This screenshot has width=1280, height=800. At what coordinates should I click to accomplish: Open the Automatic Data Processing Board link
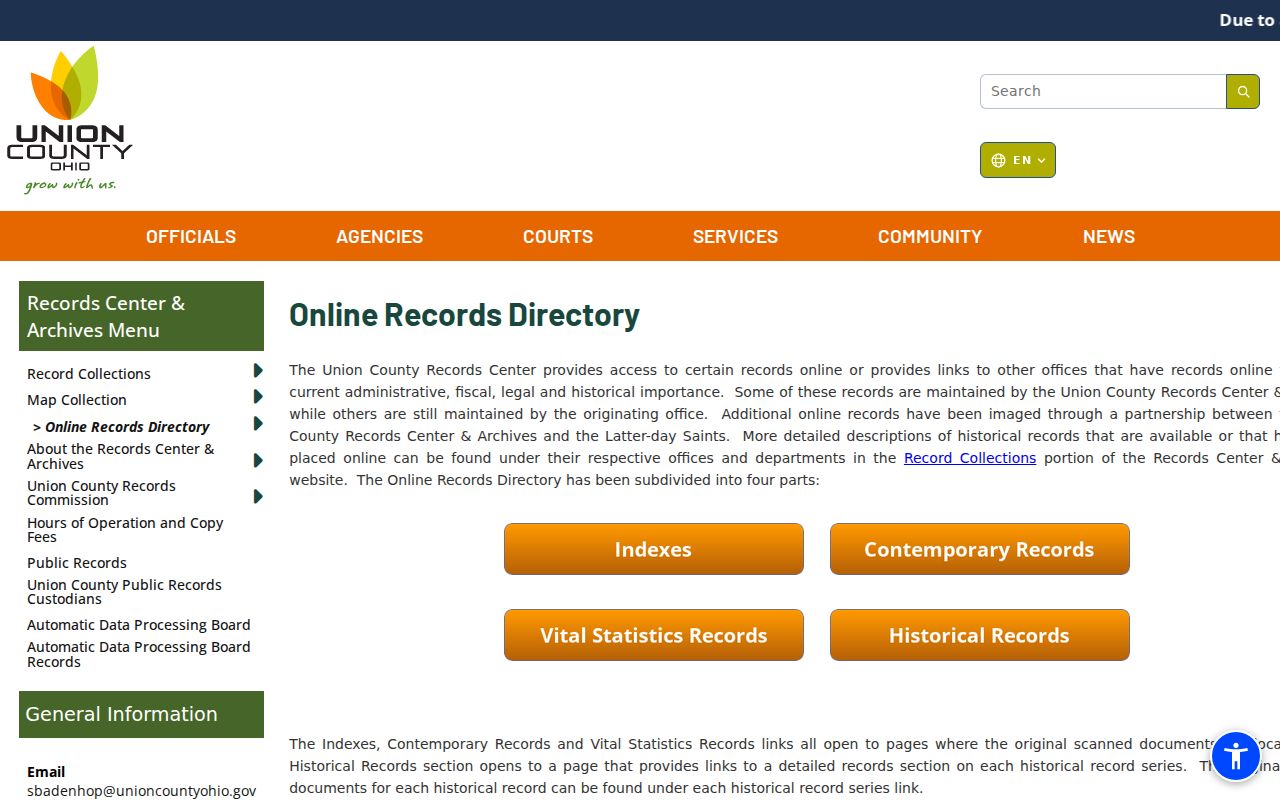click(x=139, y=625)
